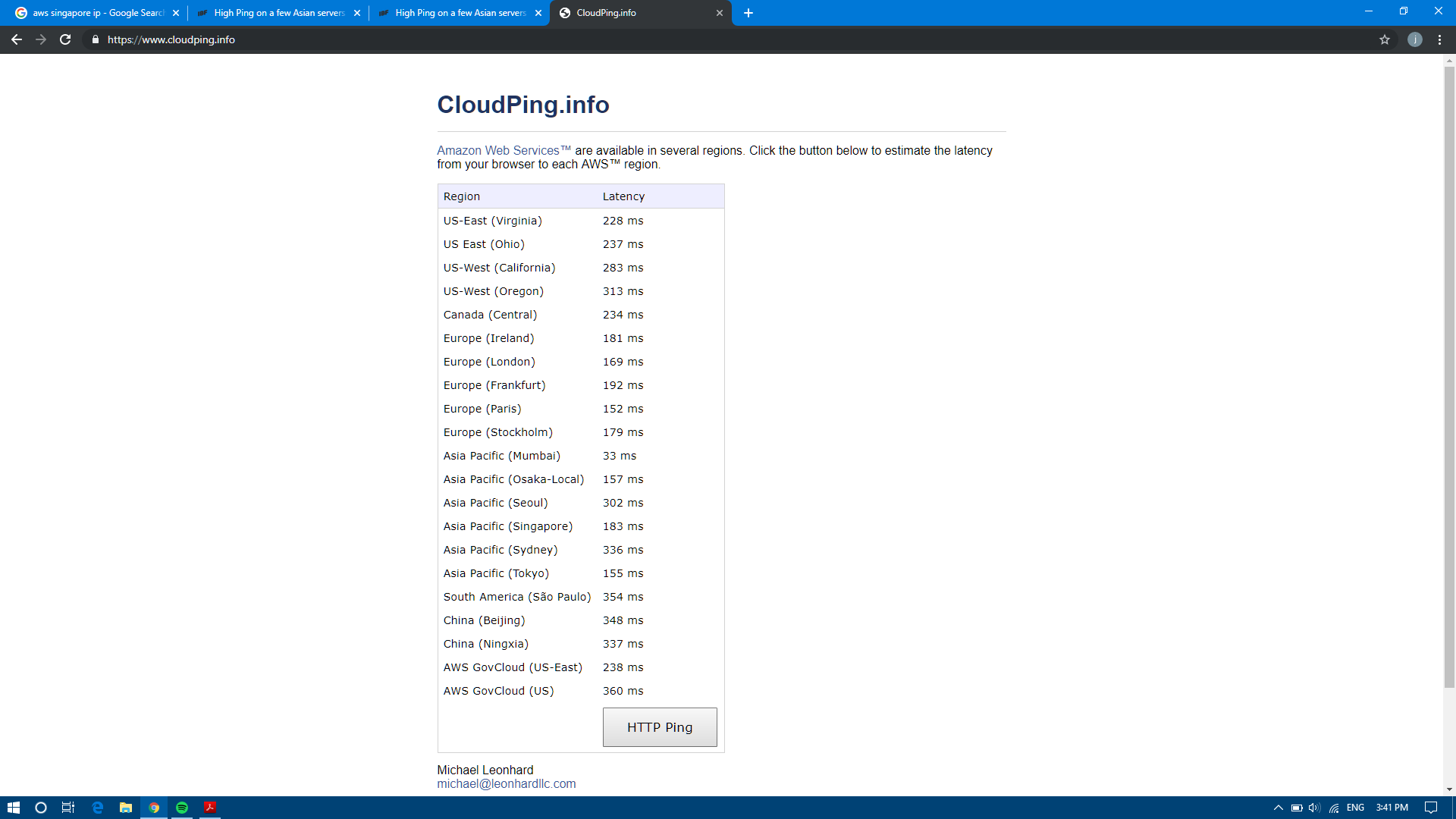Open the Chrome three-dot menu
1456x819 pixels.
pos(1439,39)
